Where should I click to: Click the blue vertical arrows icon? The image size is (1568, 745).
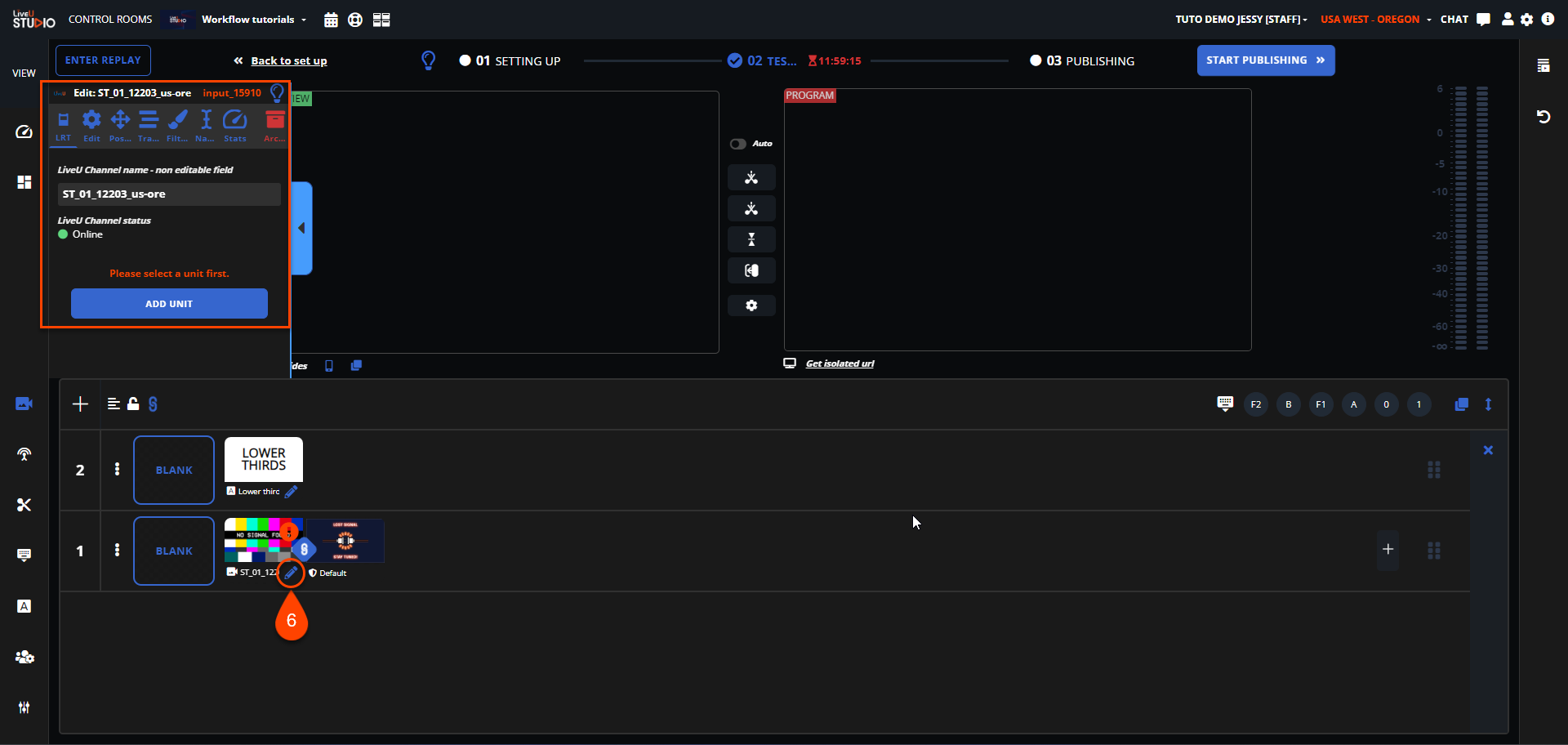click(x=1488, y=404)
